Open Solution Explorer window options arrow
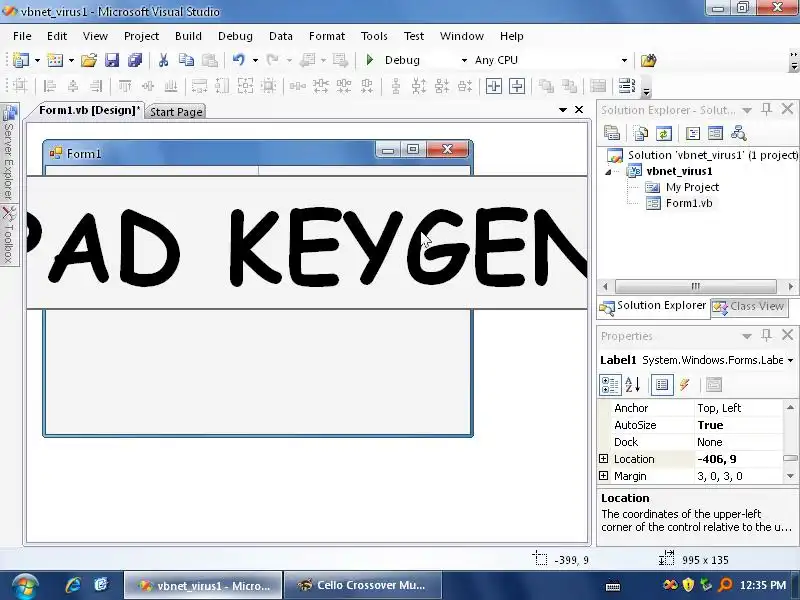The image size is (800, 600). click(747, 110)
